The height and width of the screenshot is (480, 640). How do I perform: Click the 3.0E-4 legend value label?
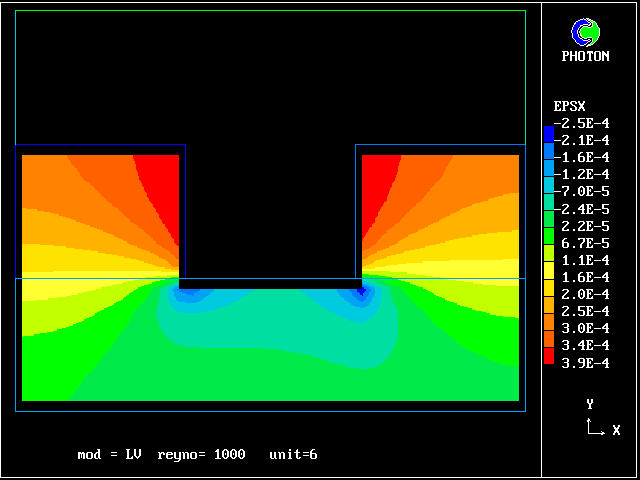(583, 329)
